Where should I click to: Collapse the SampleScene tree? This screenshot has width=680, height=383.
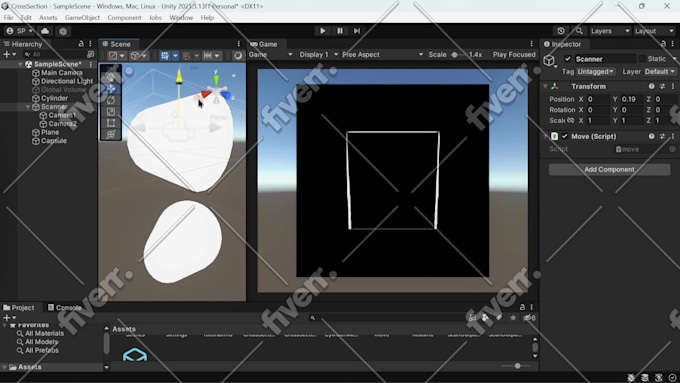point(20,64)
